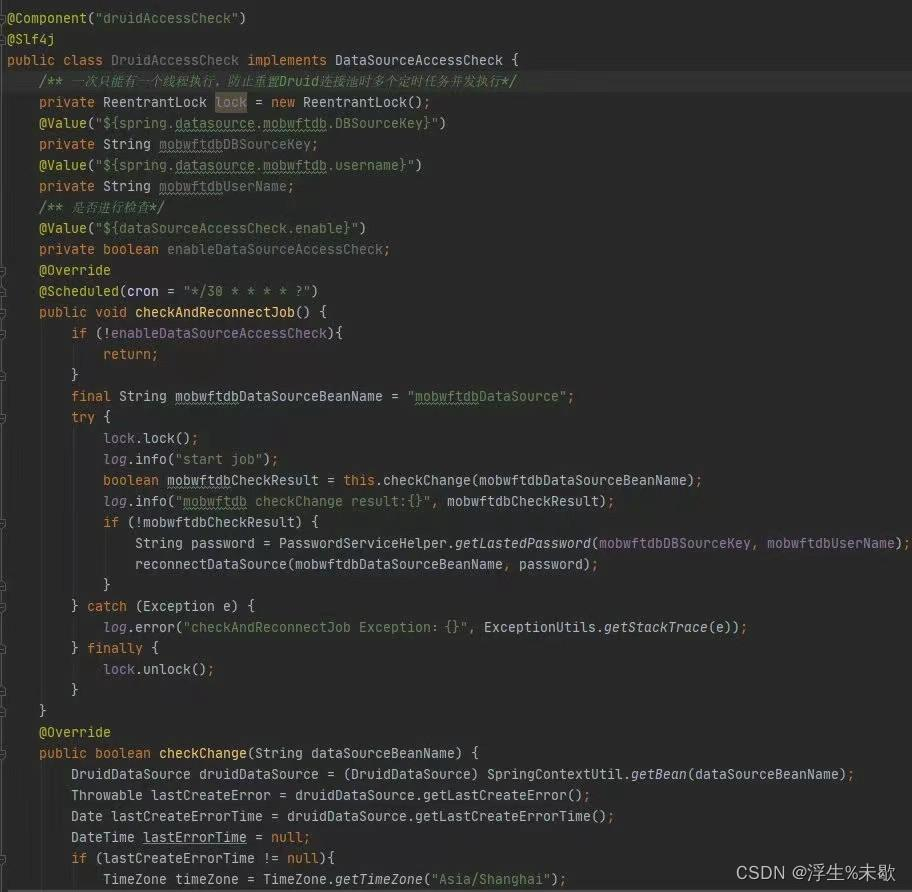Collapse the fold marker beside if (lastCreateErrorTime != null)

click(x=2, y=859)
